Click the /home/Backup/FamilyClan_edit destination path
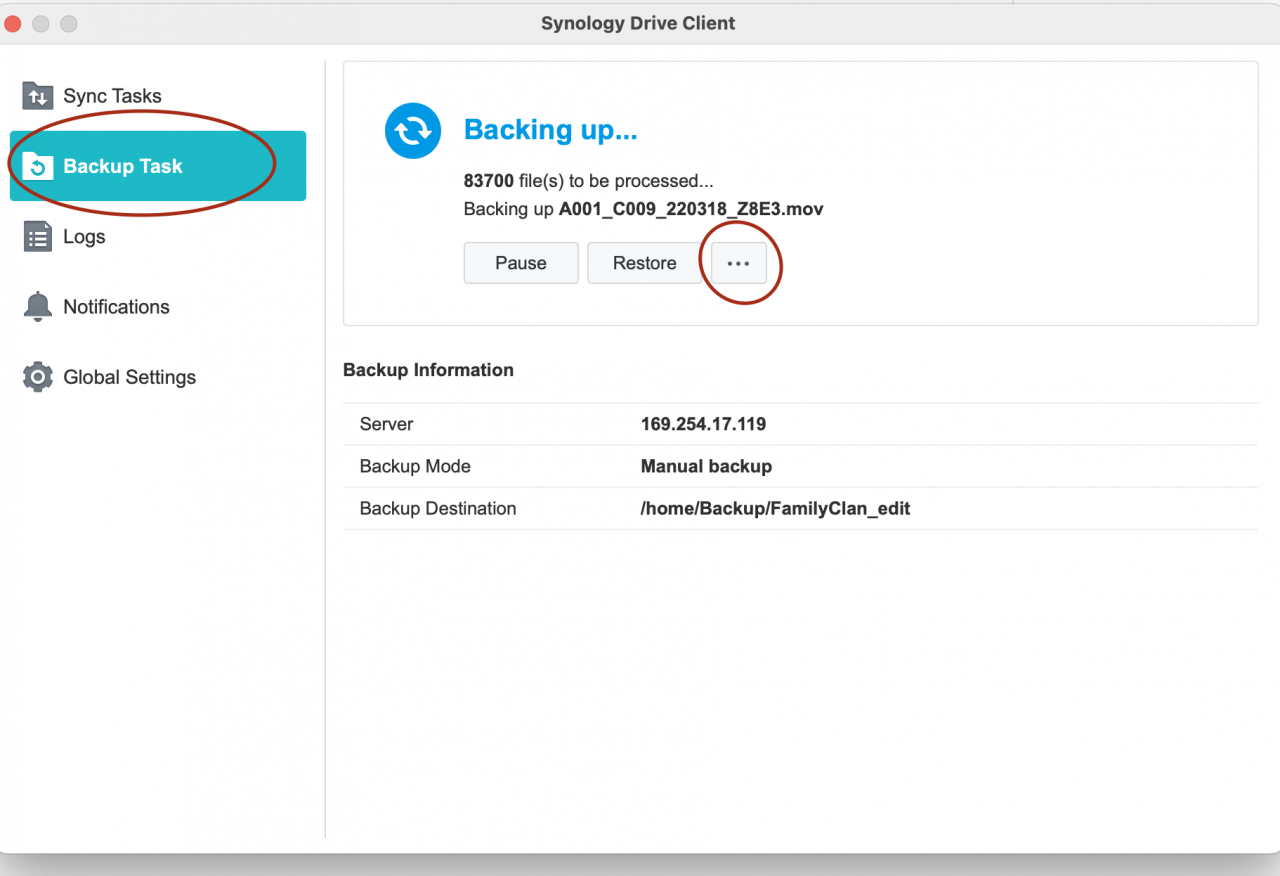This screenshot has height=876, width=1280. 775,508
